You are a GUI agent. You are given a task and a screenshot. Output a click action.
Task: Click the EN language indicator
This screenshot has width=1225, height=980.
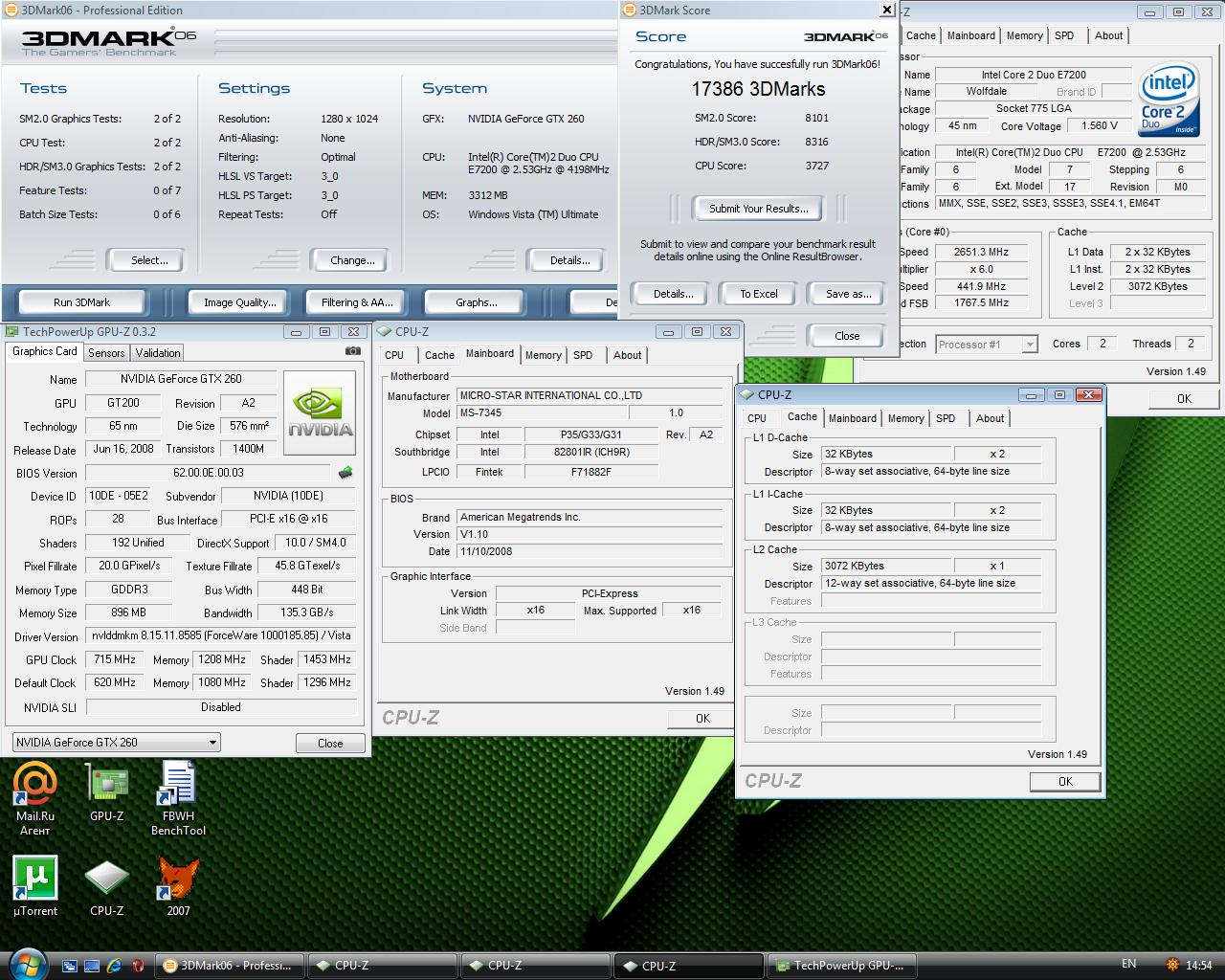1128,964
